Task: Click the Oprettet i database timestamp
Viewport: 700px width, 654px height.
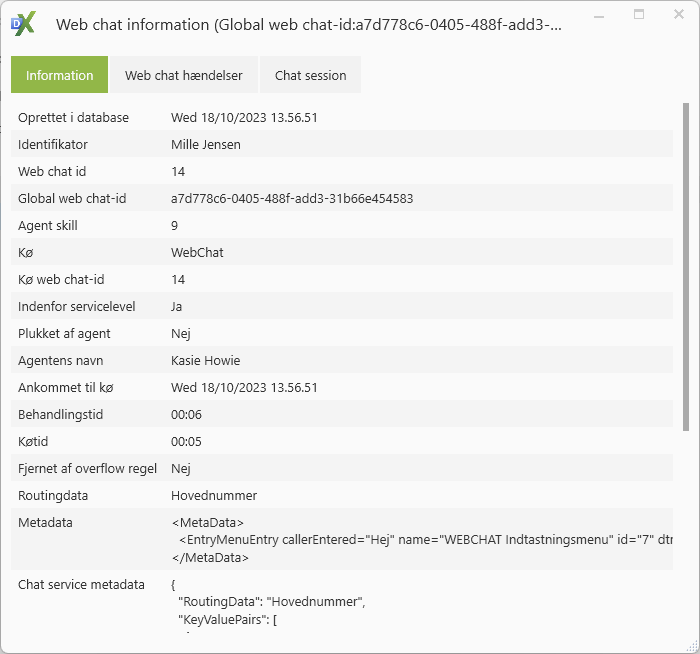Action: pyautogui.click(x=244, y=118)
